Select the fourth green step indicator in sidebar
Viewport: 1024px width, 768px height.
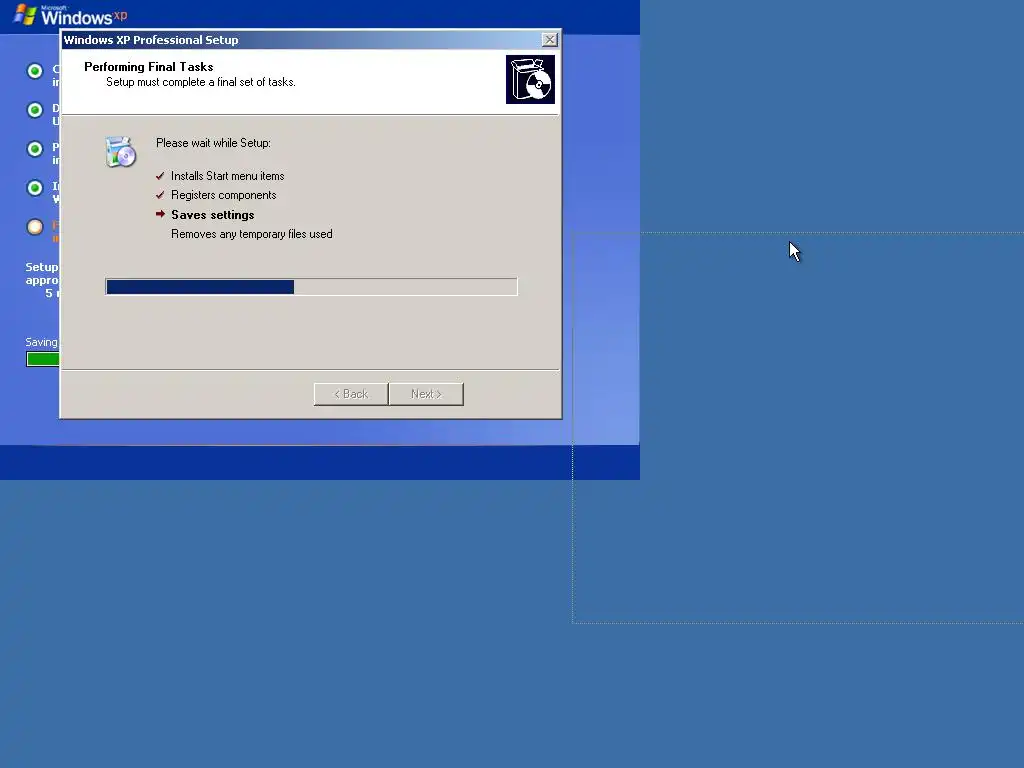coord(35,188)
